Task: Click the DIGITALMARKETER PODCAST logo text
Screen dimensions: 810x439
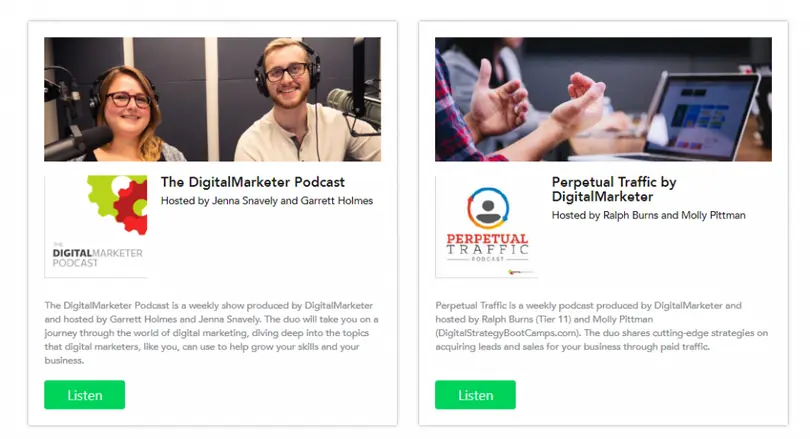Action: (x=97, y=257)
